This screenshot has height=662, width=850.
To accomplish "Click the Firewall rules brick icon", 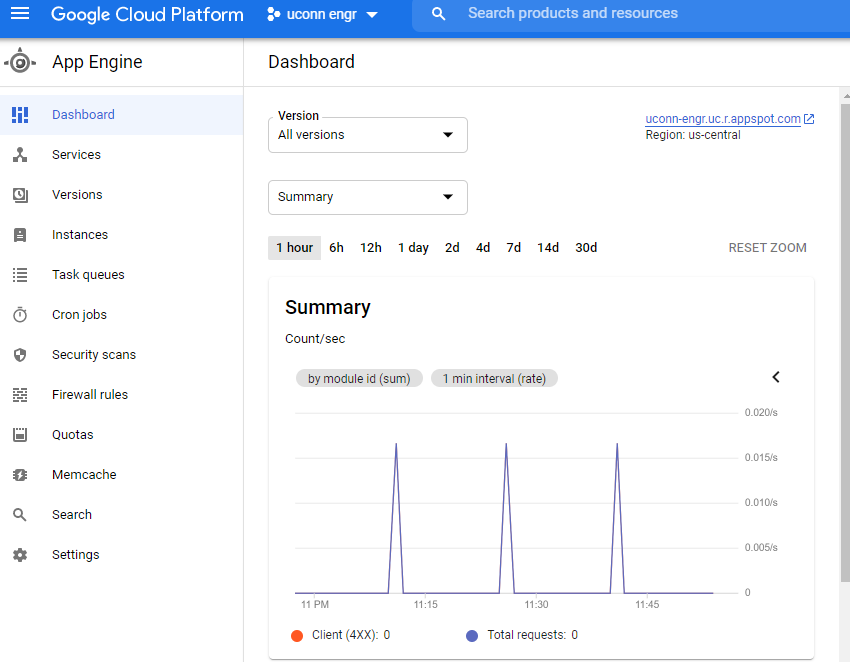I will (x=20, y=395).
